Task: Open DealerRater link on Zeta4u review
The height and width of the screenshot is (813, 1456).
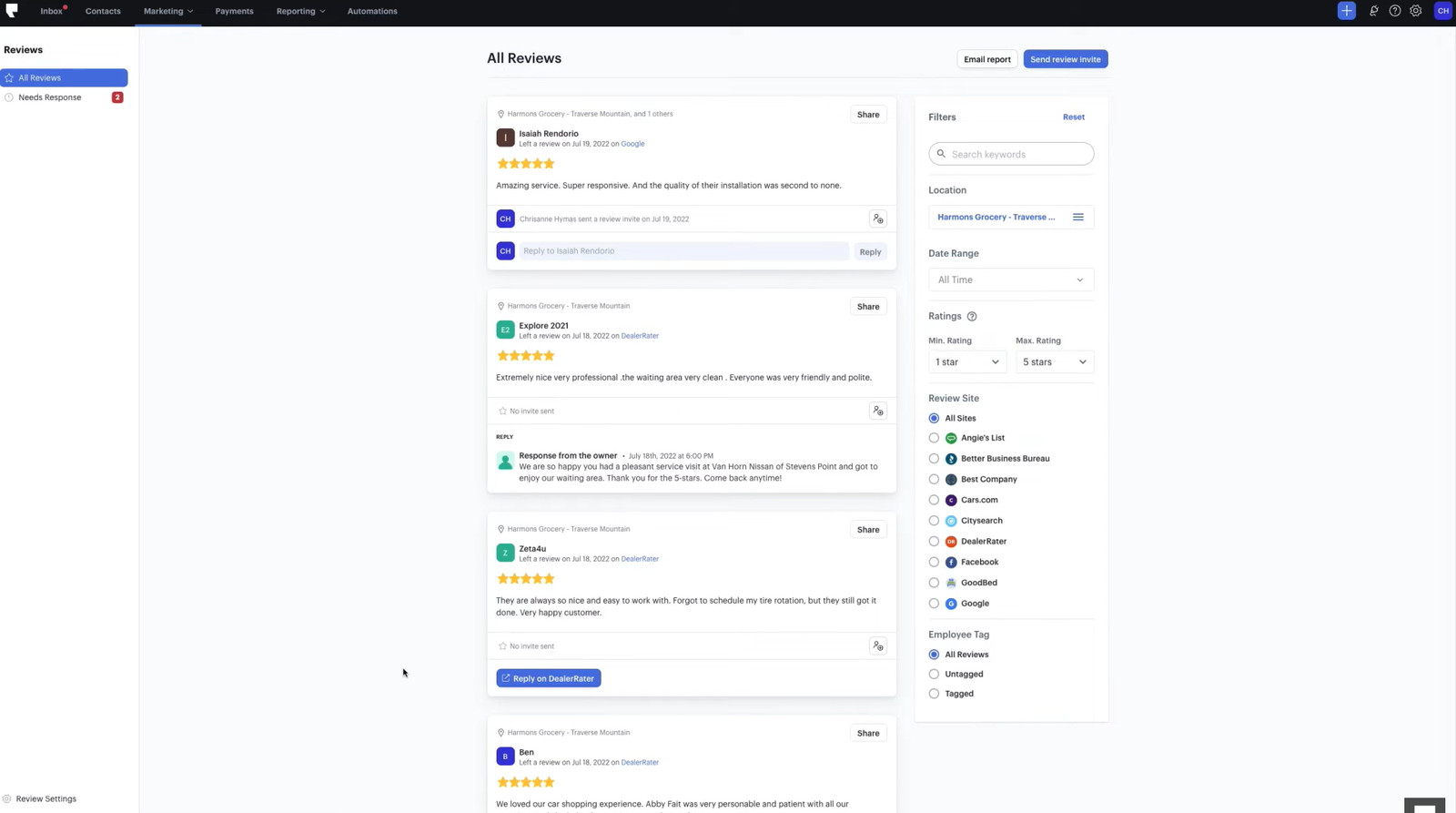Action: pos(640,559)
